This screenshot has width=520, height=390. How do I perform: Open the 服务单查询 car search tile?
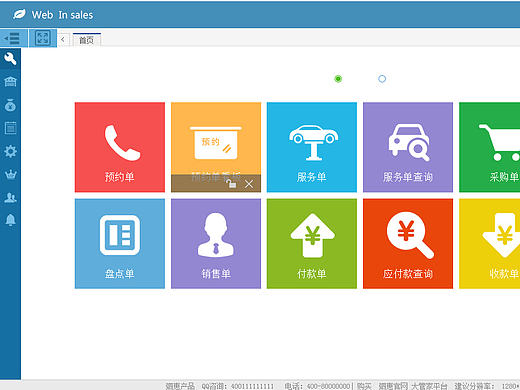click(x=408, y=147)
